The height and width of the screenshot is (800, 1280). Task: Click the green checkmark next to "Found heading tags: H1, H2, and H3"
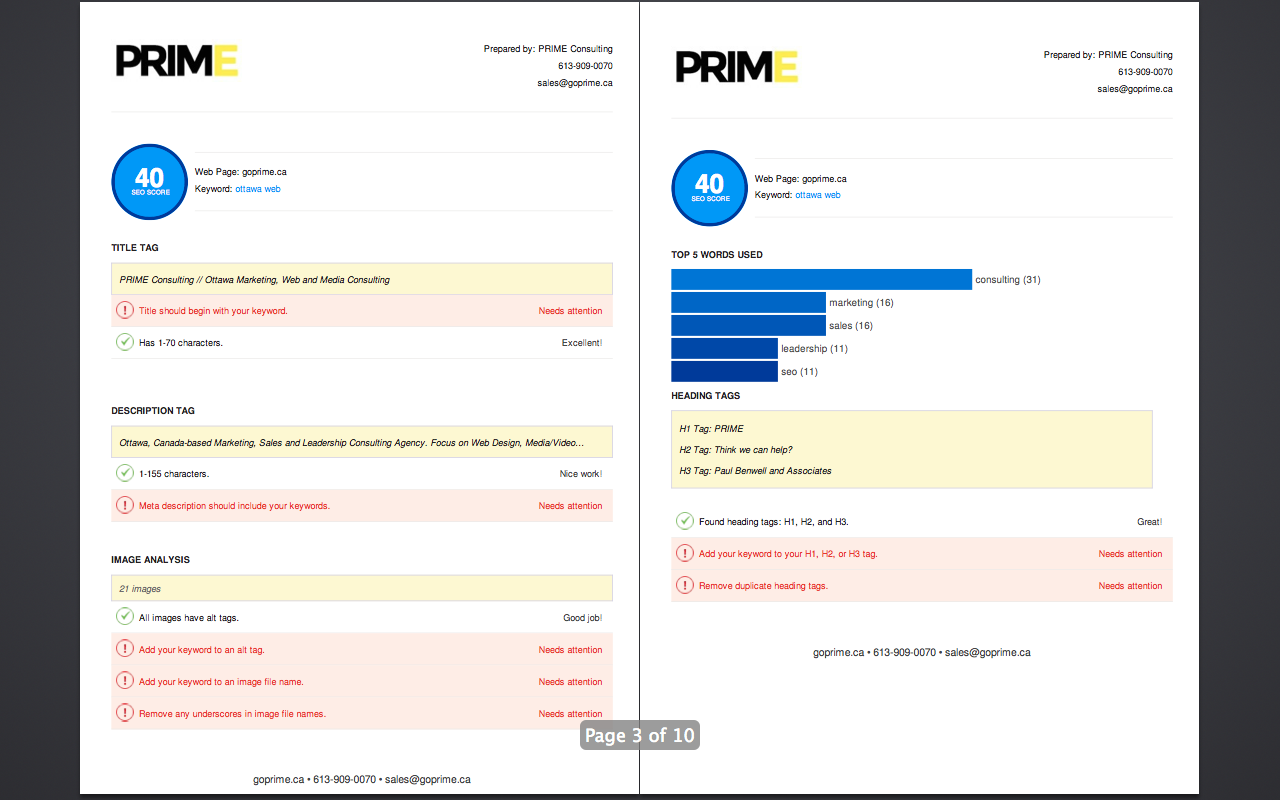point(685,521)
